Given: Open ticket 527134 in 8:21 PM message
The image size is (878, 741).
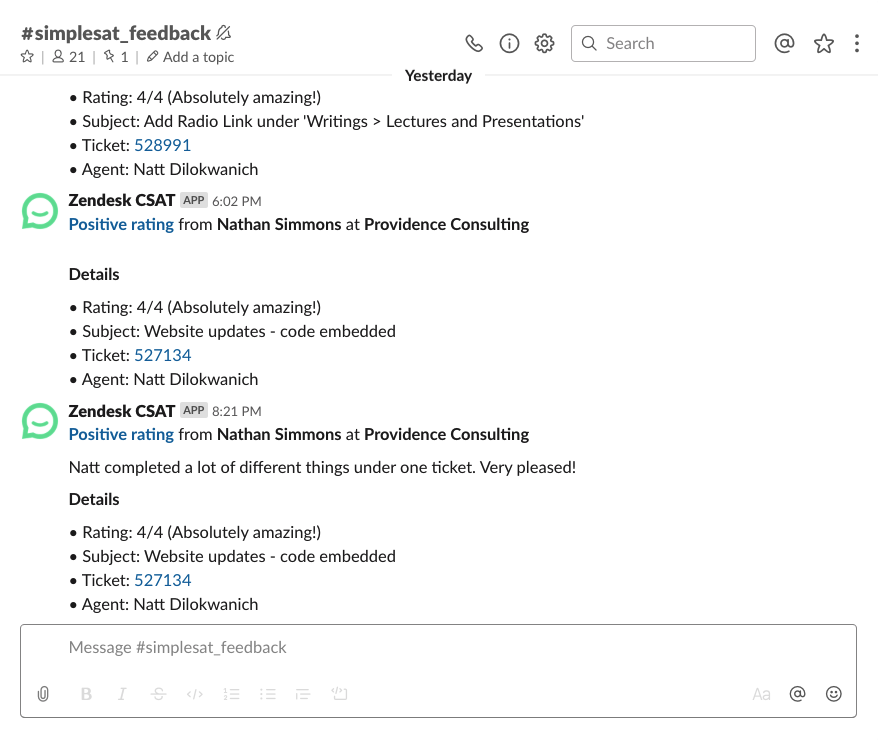Looking at the screenshot, I should click(162, 580).
